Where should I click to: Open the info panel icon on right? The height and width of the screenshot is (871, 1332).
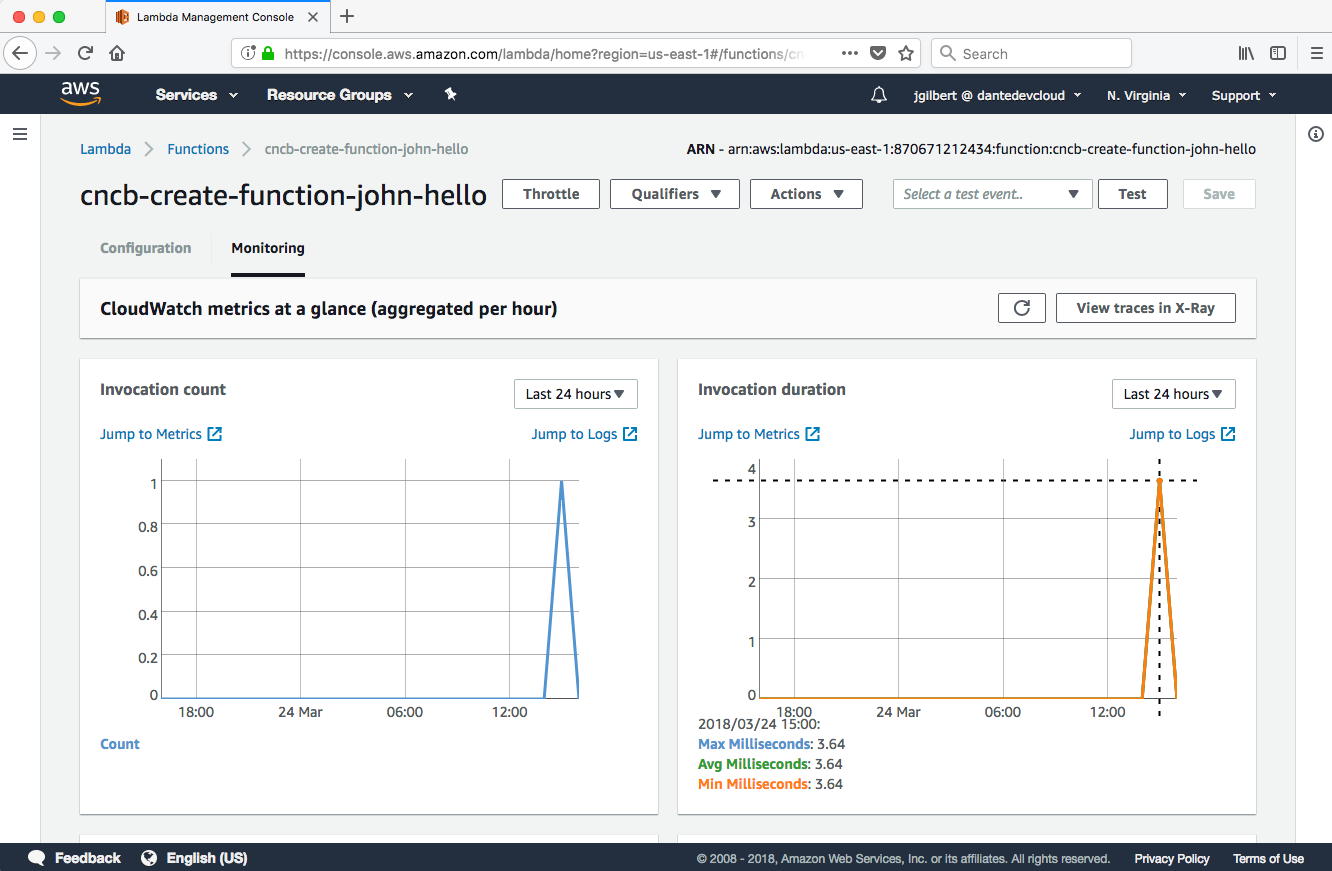[x=1315, y=134]
